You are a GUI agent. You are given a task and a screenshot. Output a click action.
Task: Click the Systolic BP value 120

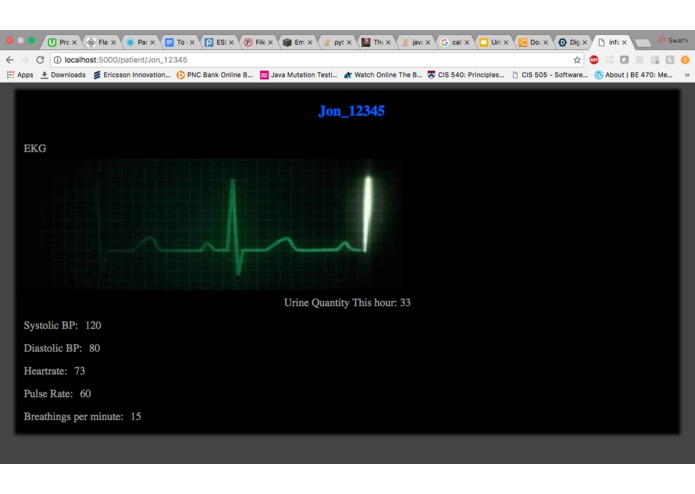click(93, 326)
